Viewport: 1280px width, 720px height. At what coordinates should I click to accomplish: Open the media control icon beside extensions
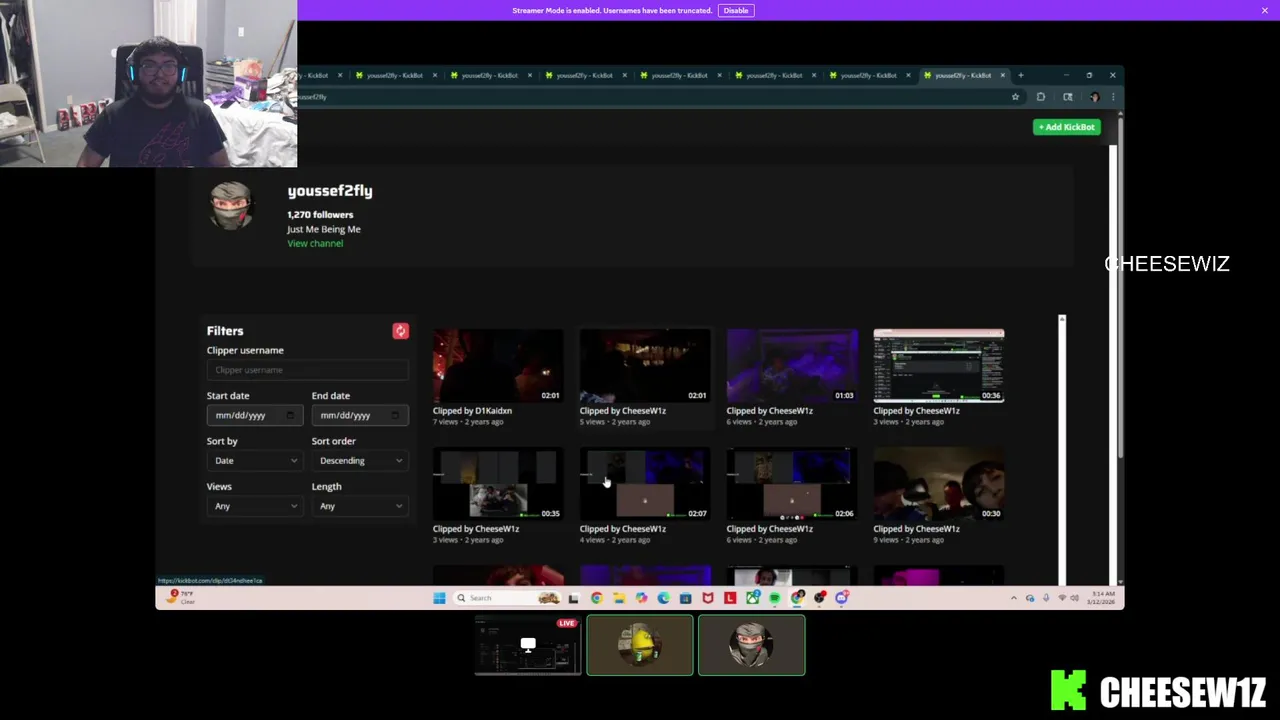(x=1068, y=97)
